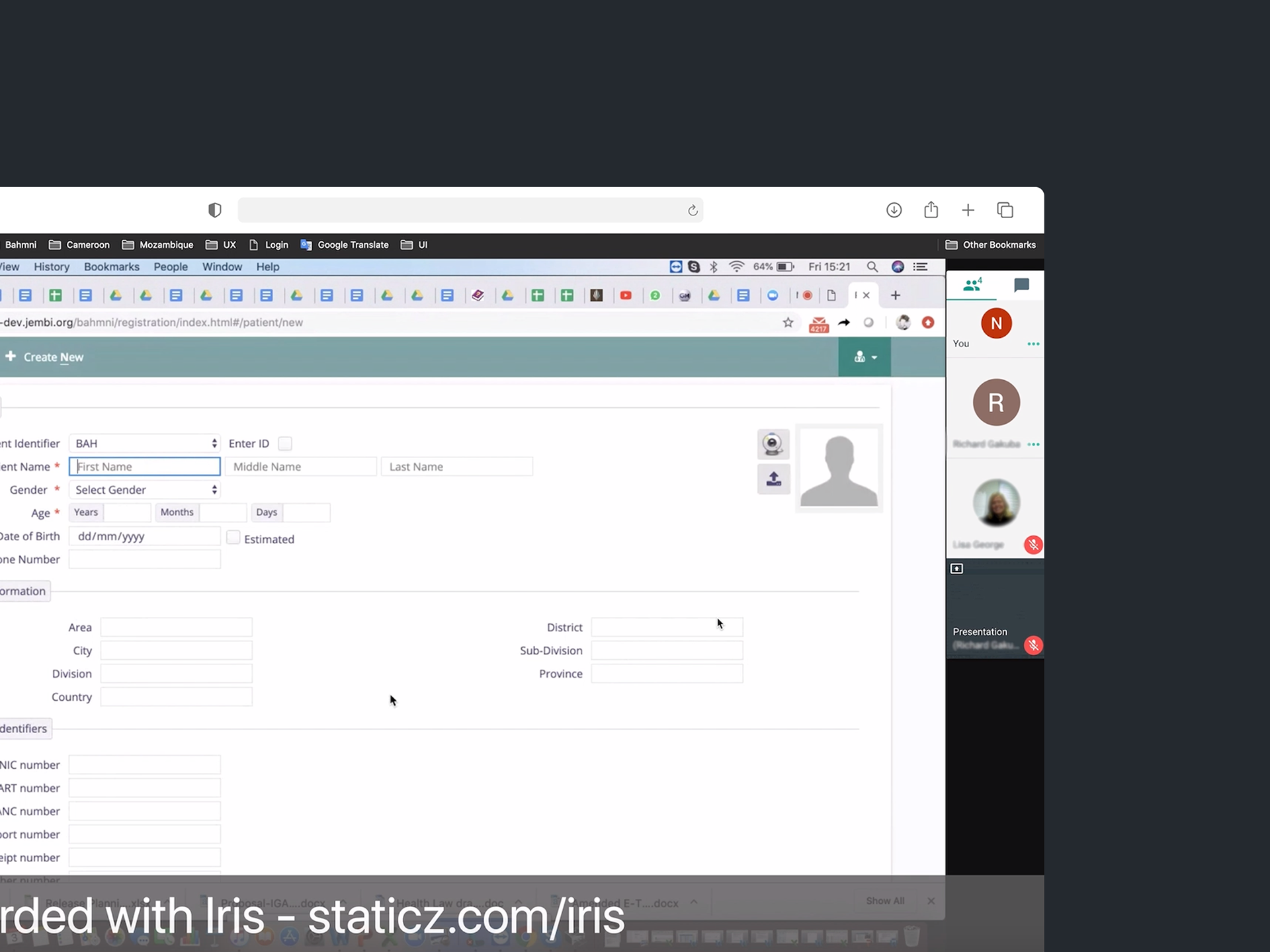The image size is (1270, 952).
Task: Click the Chrome profile avatar icon
Action: click(x=903, y=323)
